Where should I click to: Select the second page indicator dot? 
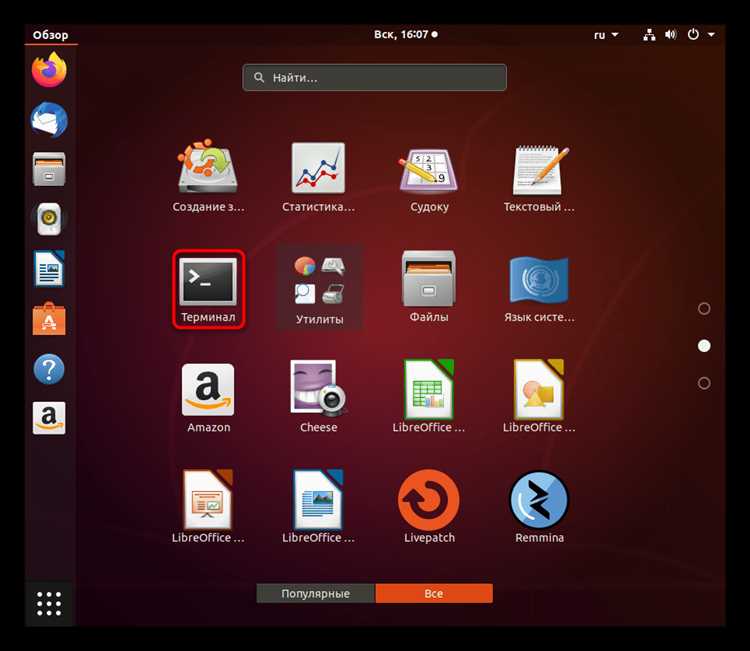tap(704, 346)
